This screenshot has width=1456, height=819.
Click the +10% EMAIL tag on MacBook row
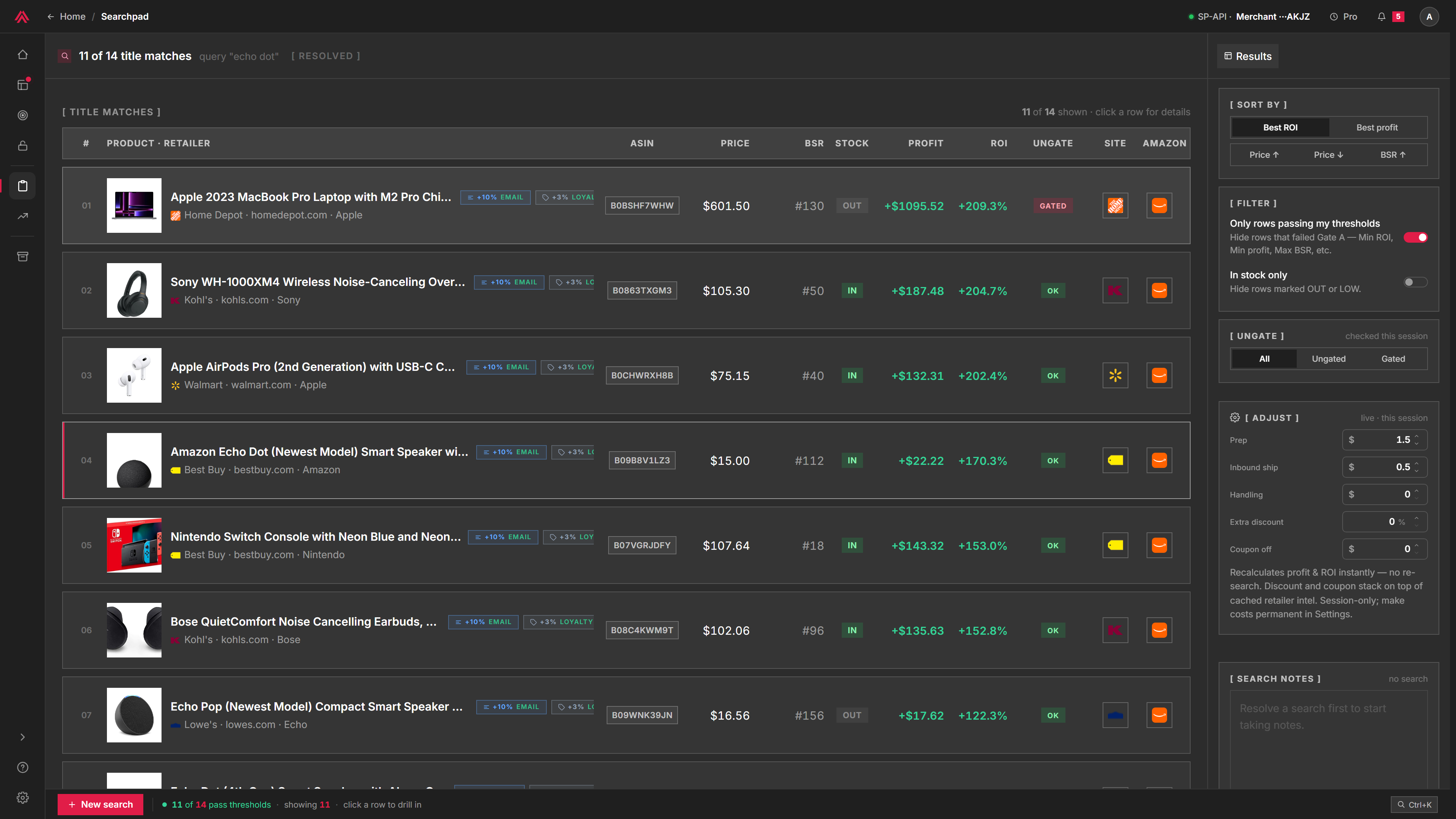click(495, 197)
